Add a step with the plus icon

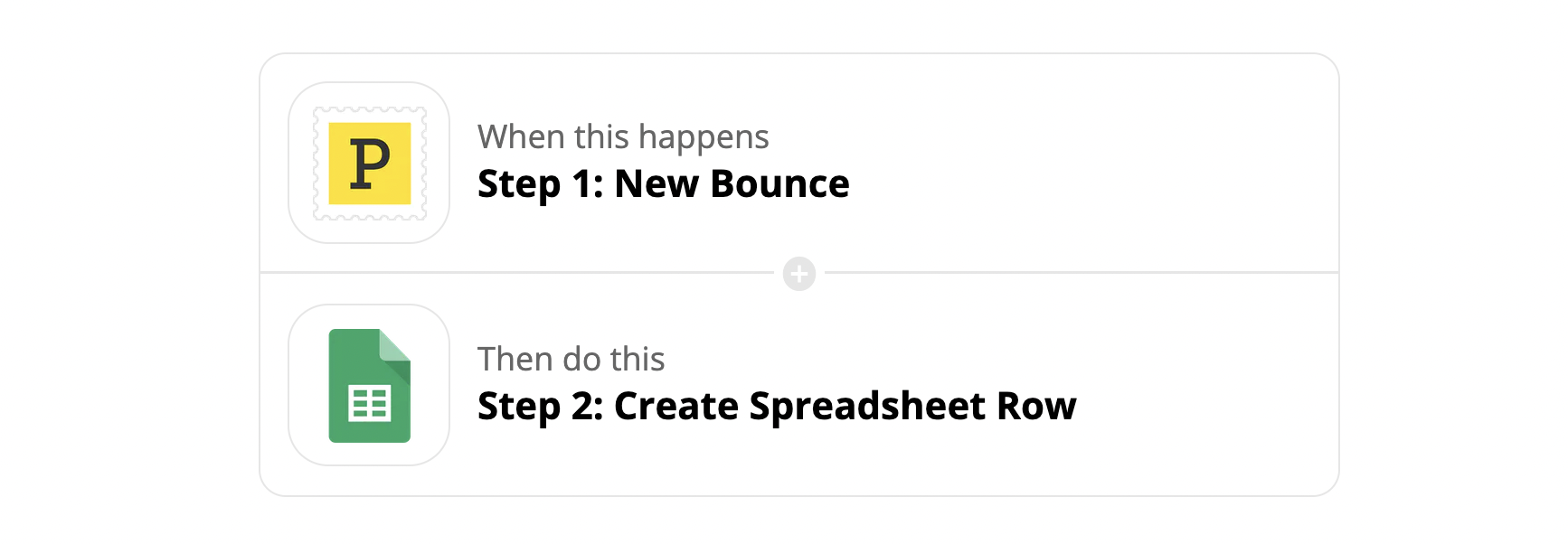coord(799,274)
